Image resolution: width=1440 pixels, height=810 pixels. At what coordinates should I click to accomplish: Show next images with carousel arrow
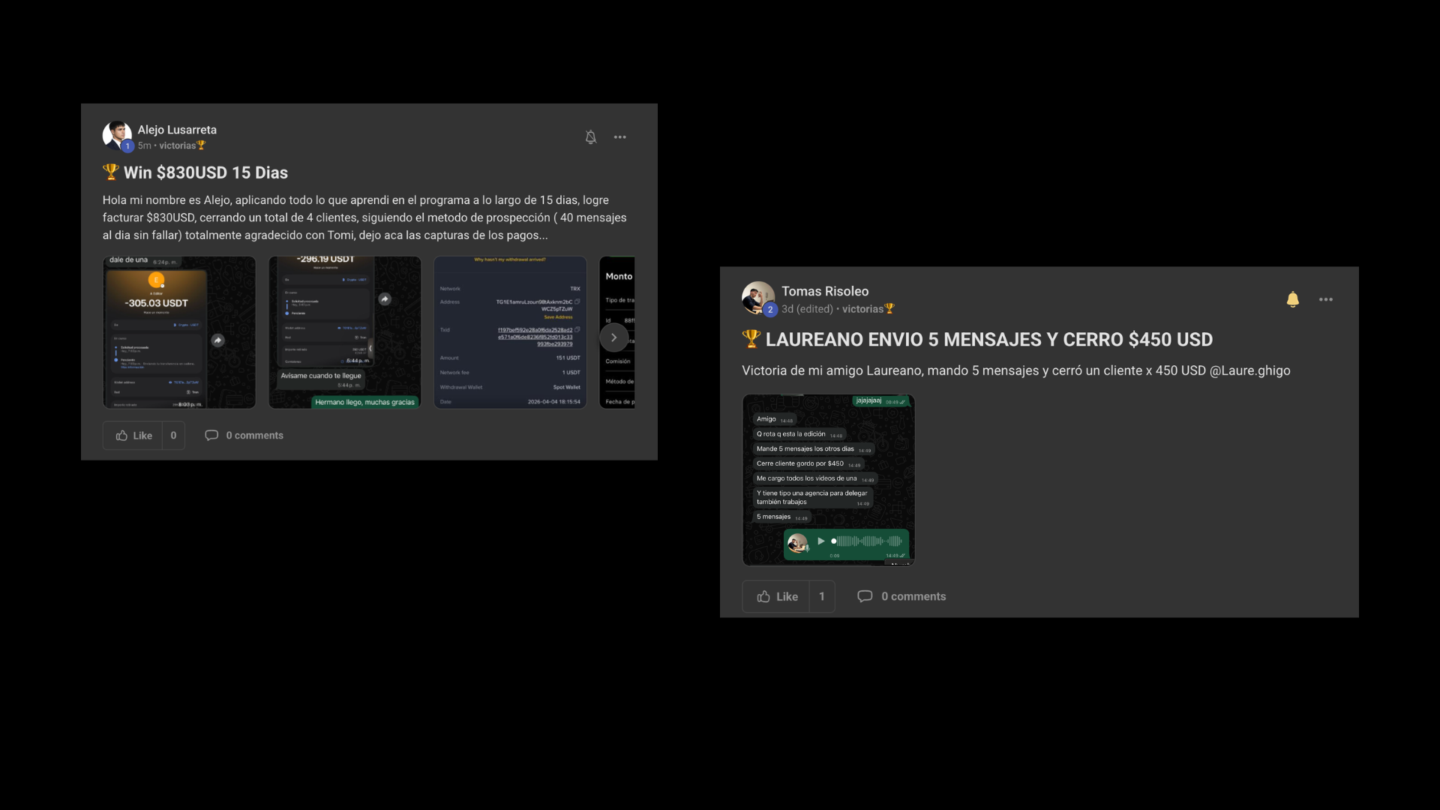(614, 337)
